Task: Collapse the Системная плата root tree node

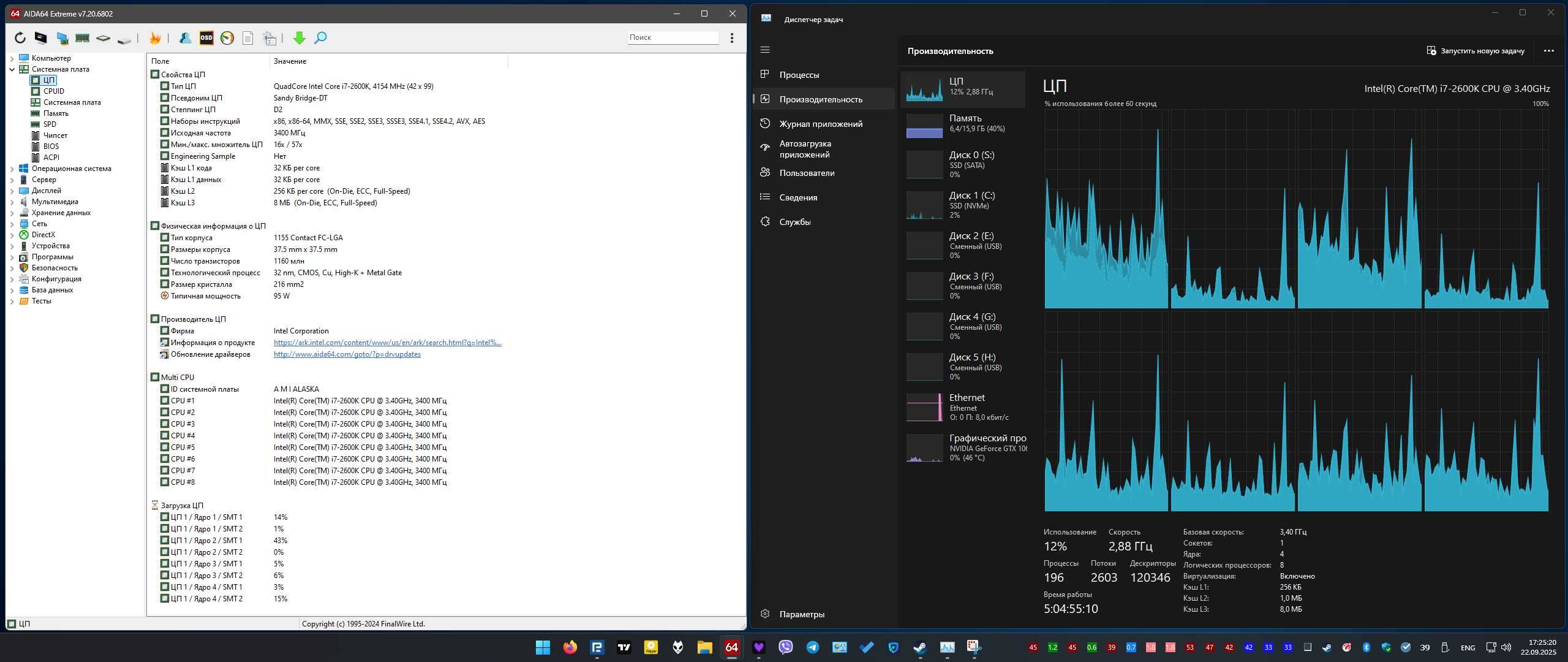Action: (x=12, y=69)
